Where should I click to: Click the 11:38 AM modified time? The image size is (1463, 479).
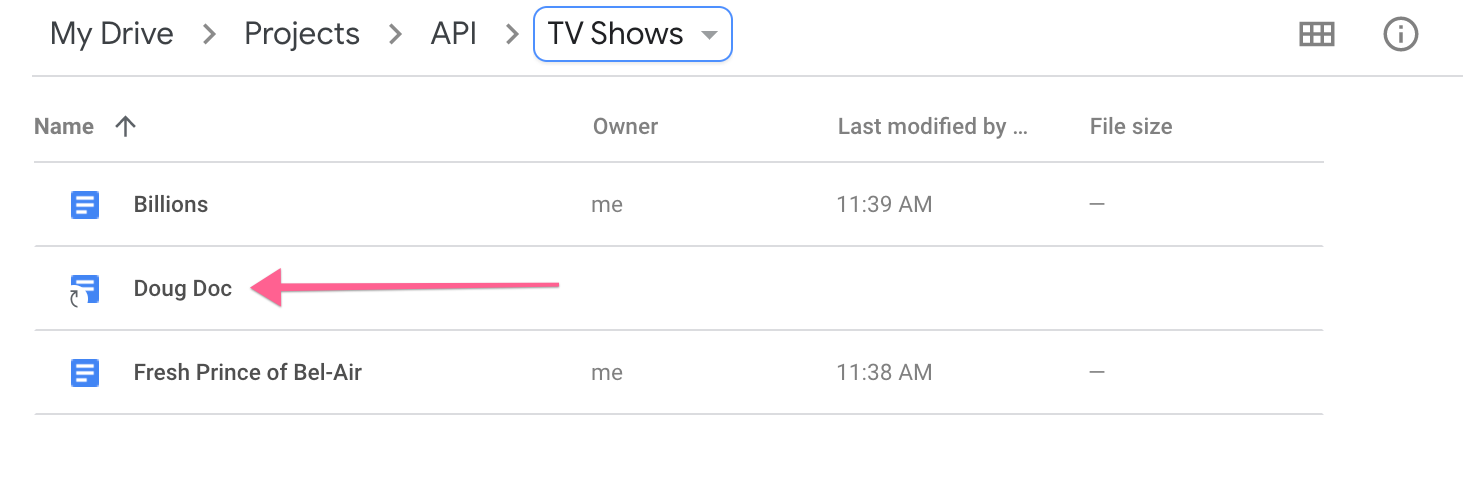coord(884,373)
